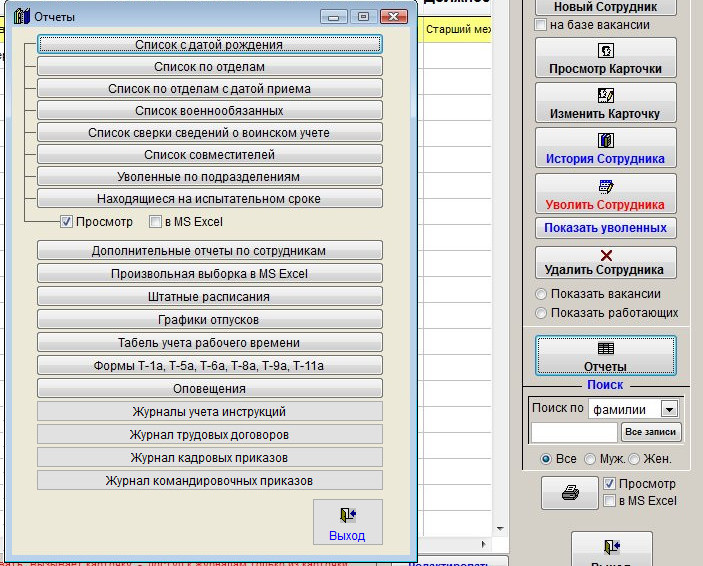Image resolution: width=703 pixels, height=566 pixels.
Task: Click the Просмотр Карточки face icon
Action: coord(606,50)
